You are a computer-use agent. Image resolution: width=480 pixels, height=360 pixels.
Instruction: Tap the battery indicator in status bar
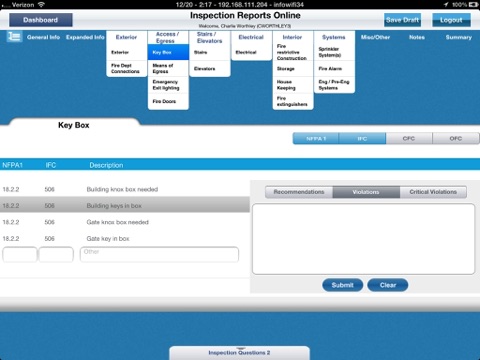[473, 5]
